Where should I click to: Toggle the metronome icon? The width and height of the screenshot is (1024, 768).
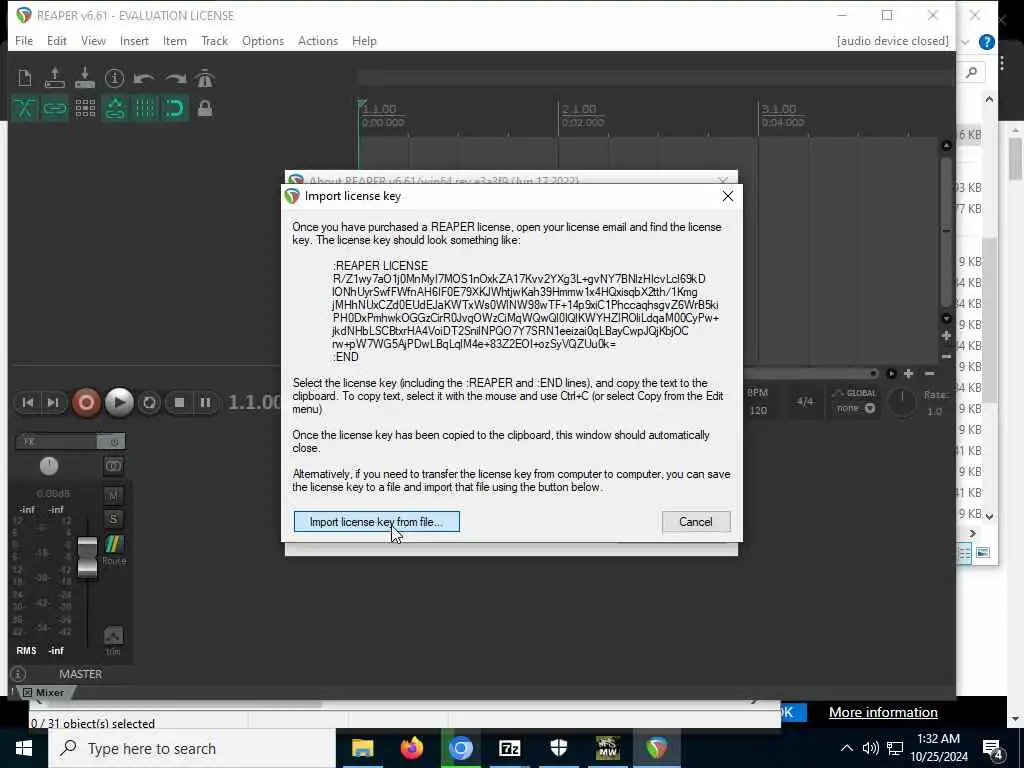click(205, 78)
